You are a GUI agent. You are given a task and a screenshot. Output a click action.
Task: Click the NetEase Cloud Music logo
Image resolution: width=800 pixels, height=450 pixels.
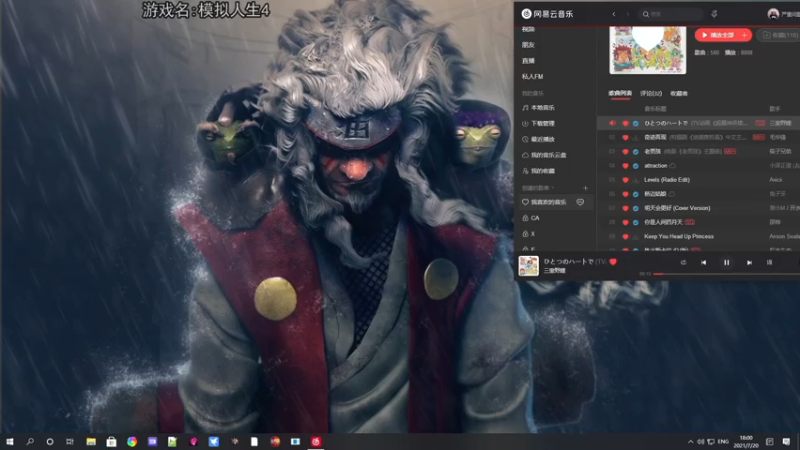(547, 14)
